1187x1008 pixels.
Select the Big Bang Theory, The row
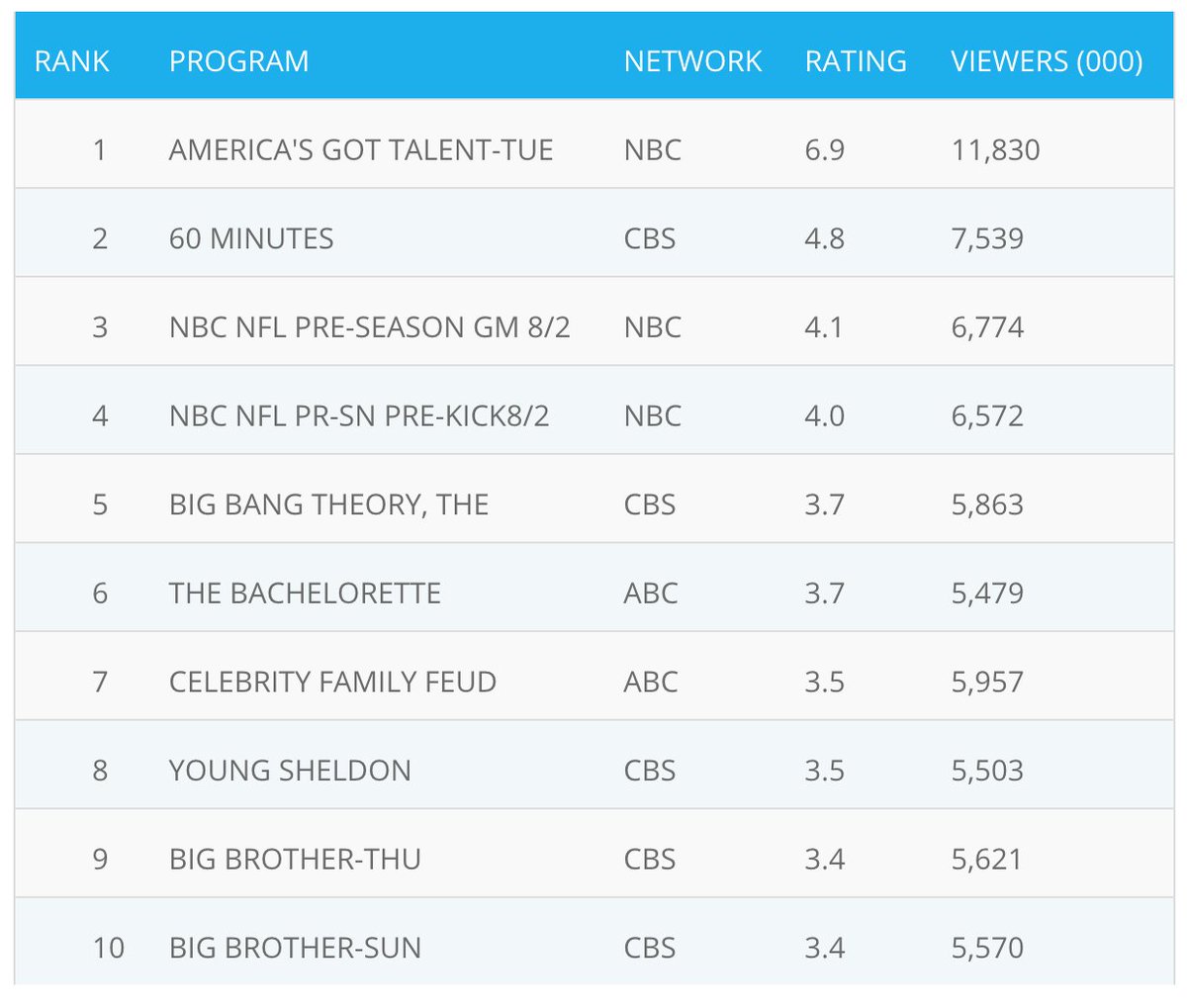coord(328,504)
